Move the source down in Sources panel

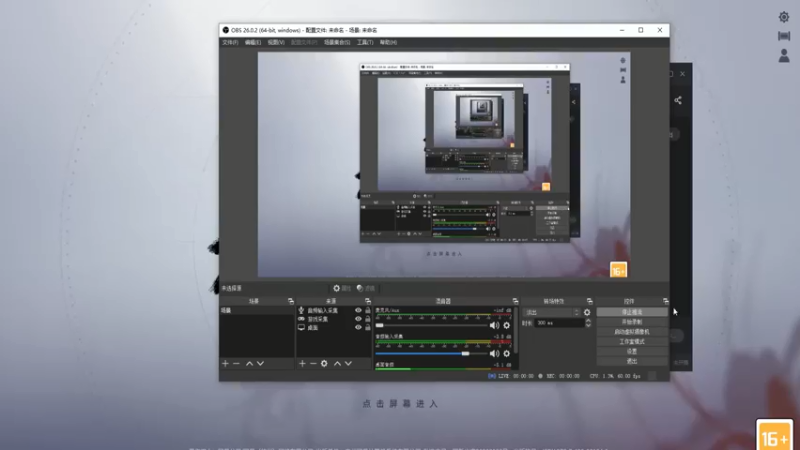[348, 363]
